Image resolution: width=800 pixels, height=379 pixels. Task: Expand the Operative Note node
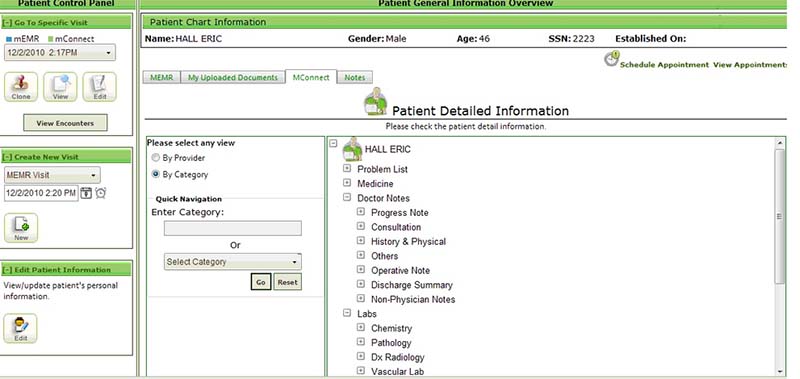click(361, 269)
